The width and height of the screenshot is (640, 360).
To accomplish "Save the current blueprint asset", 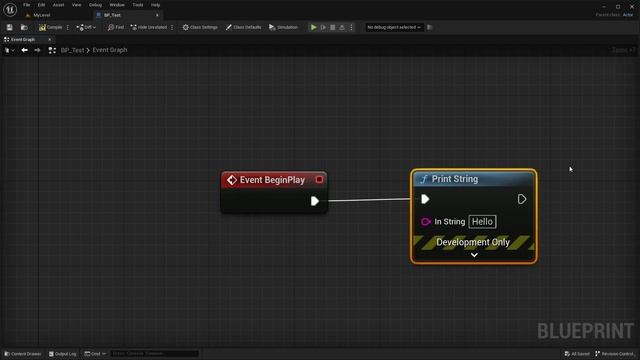I will [x=9, y=27].
